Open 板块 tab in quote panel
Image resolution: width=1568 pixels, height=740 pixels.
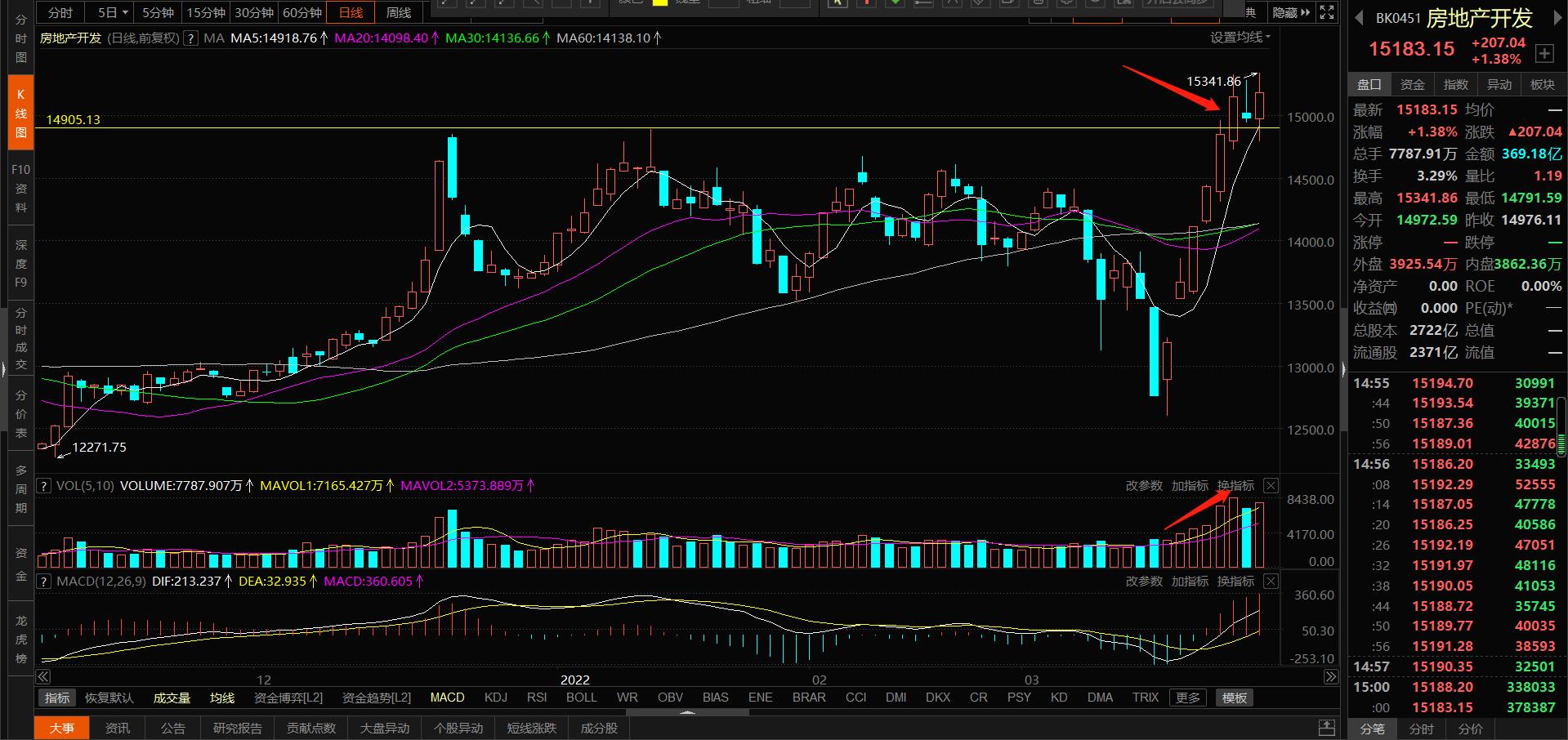pos(1543,84)
